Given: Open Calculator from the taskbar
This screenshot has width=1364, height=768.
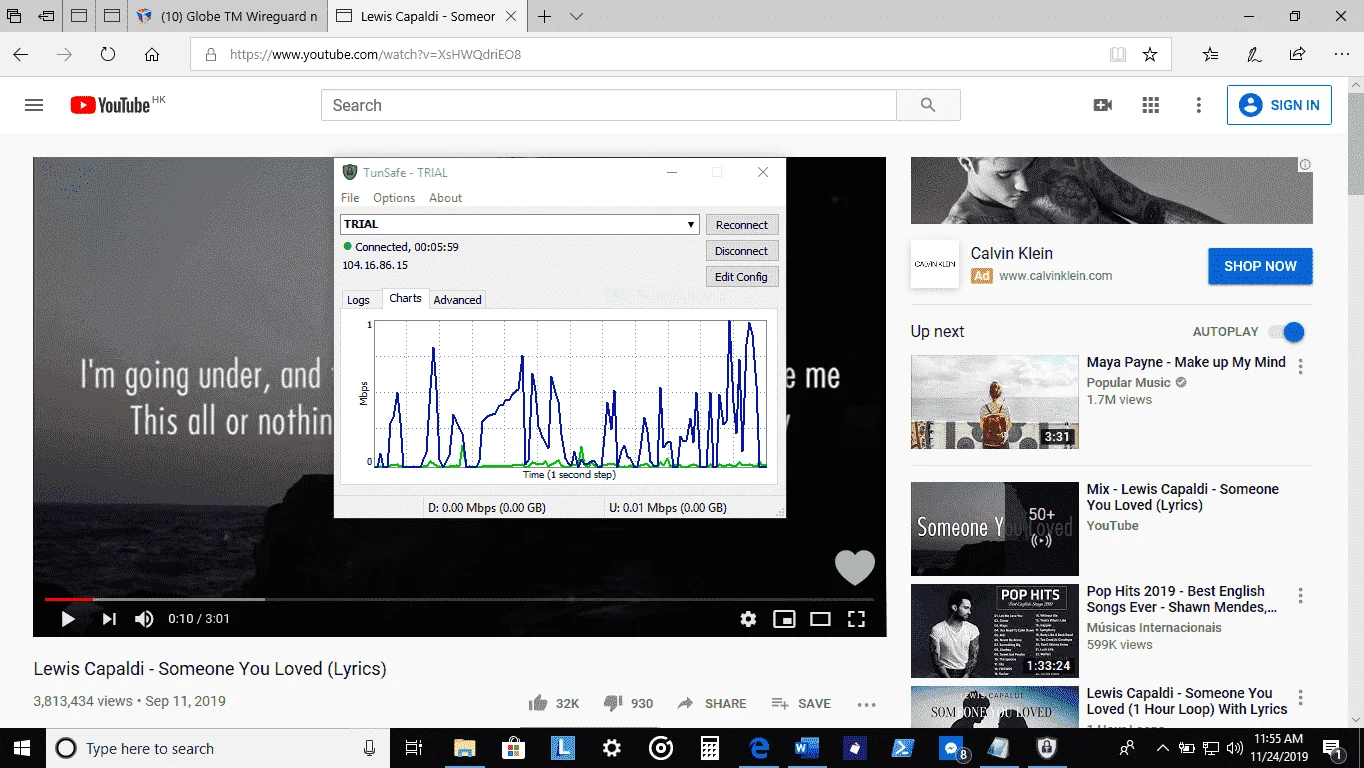Looking at the screenshot, I should pos(710,748).
